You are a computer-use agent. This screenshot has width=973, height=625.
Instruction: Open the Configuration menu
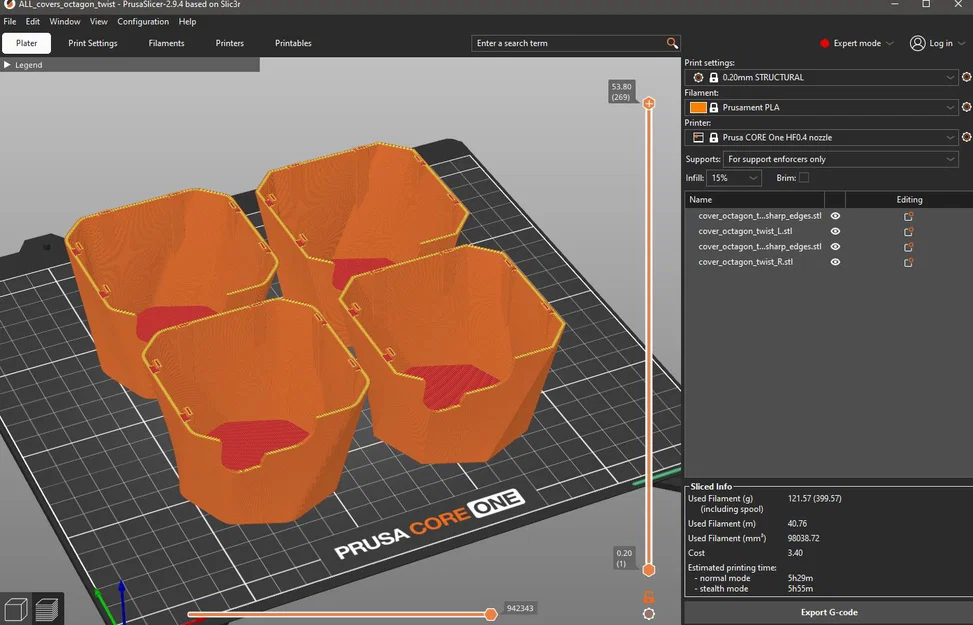(143, 22)
